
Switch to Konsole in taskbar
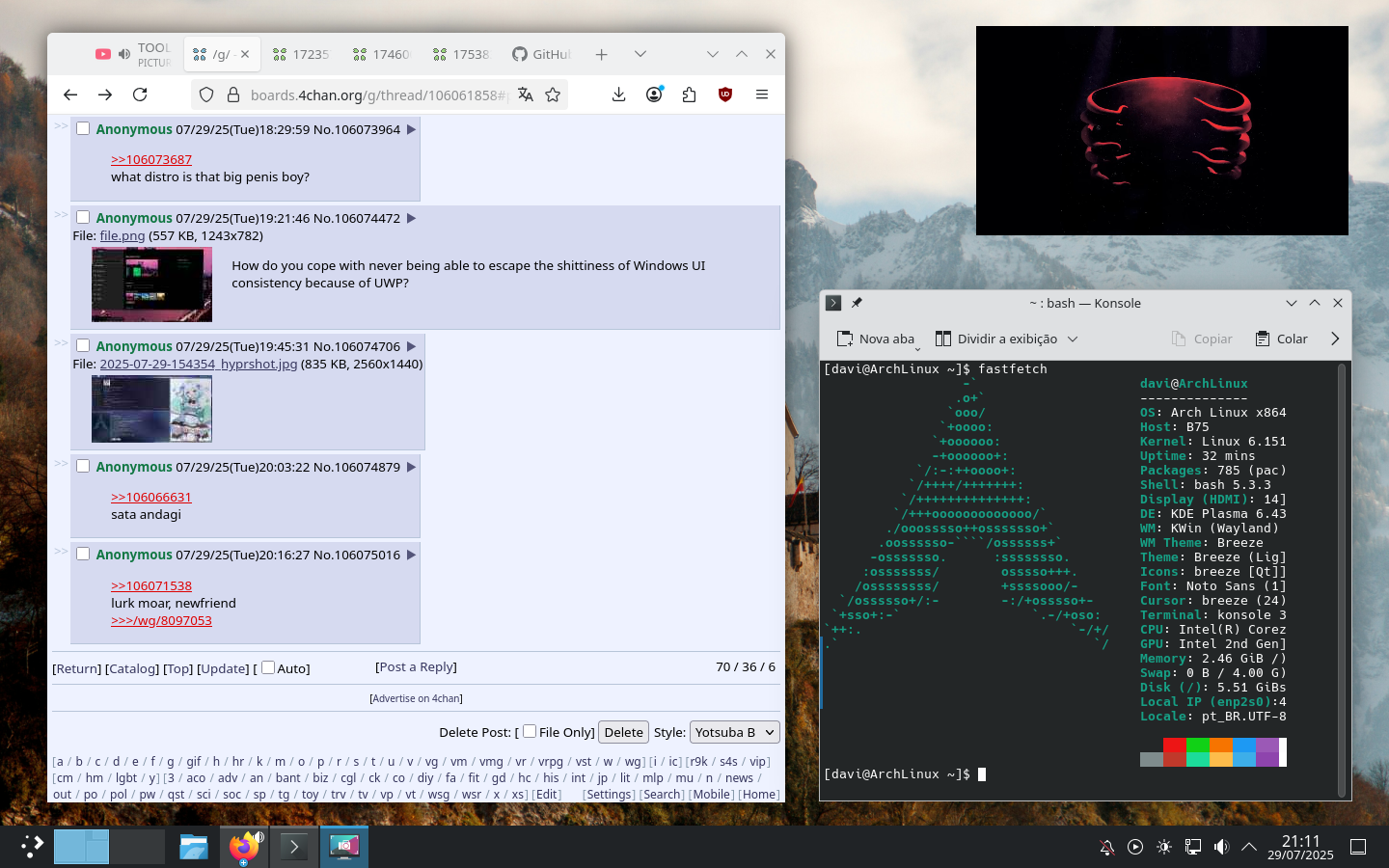(294, 847)
